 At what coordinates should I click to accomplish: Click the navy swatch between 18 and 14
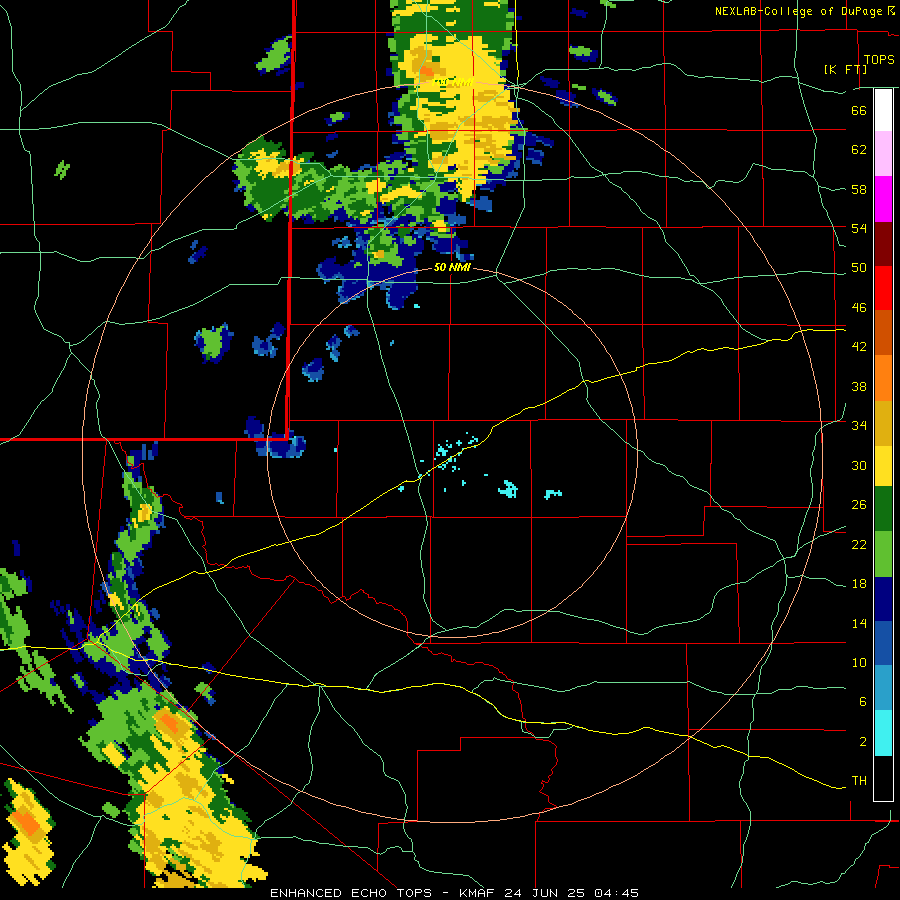883,599
